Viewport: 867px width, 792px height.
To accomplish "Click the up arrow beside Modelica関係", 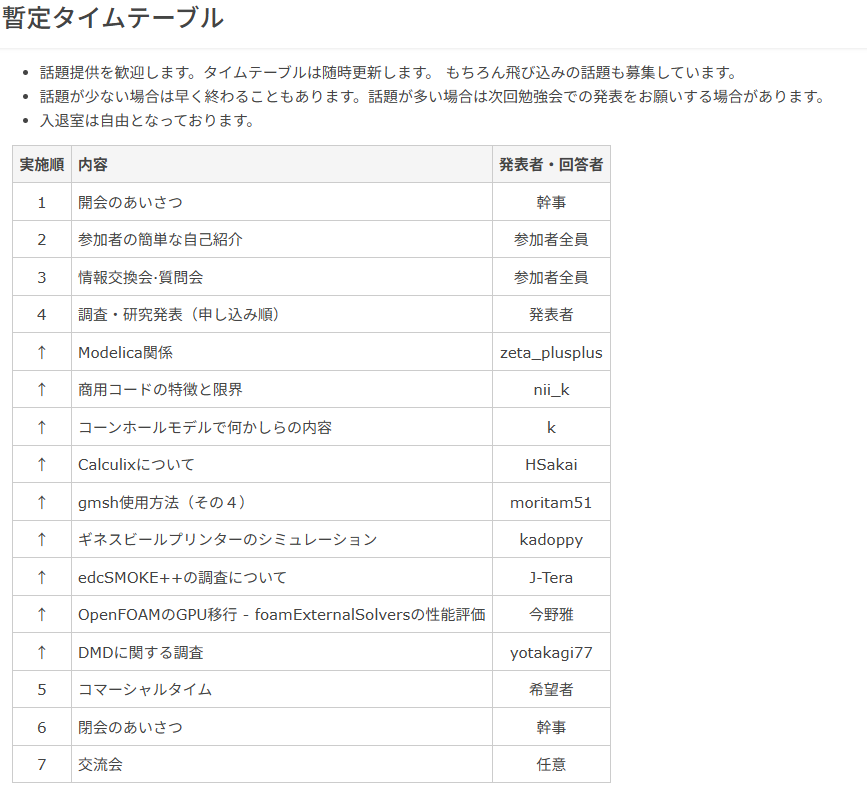I will [x=42, y=352].
